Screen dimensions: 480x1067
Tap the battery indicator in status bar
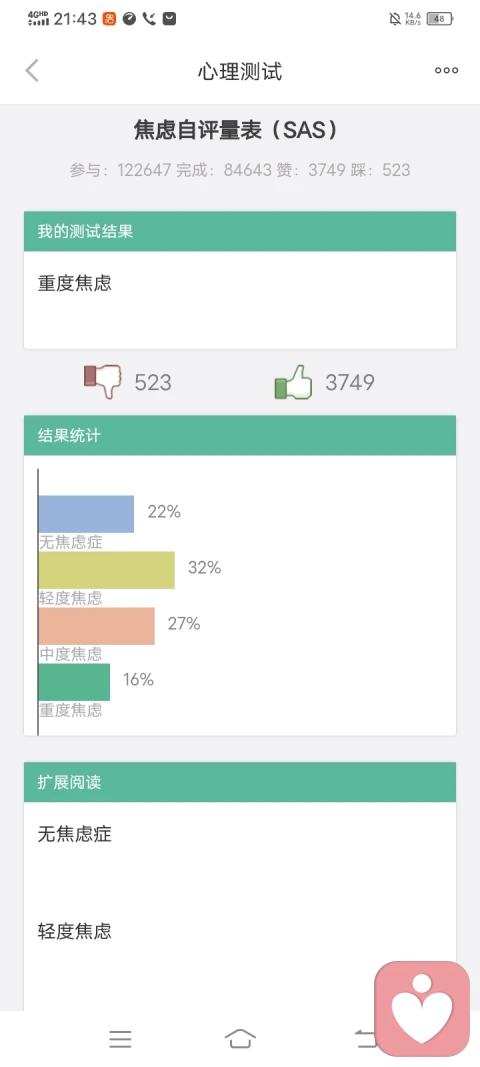pyautogui.click(x=440, y=19)
